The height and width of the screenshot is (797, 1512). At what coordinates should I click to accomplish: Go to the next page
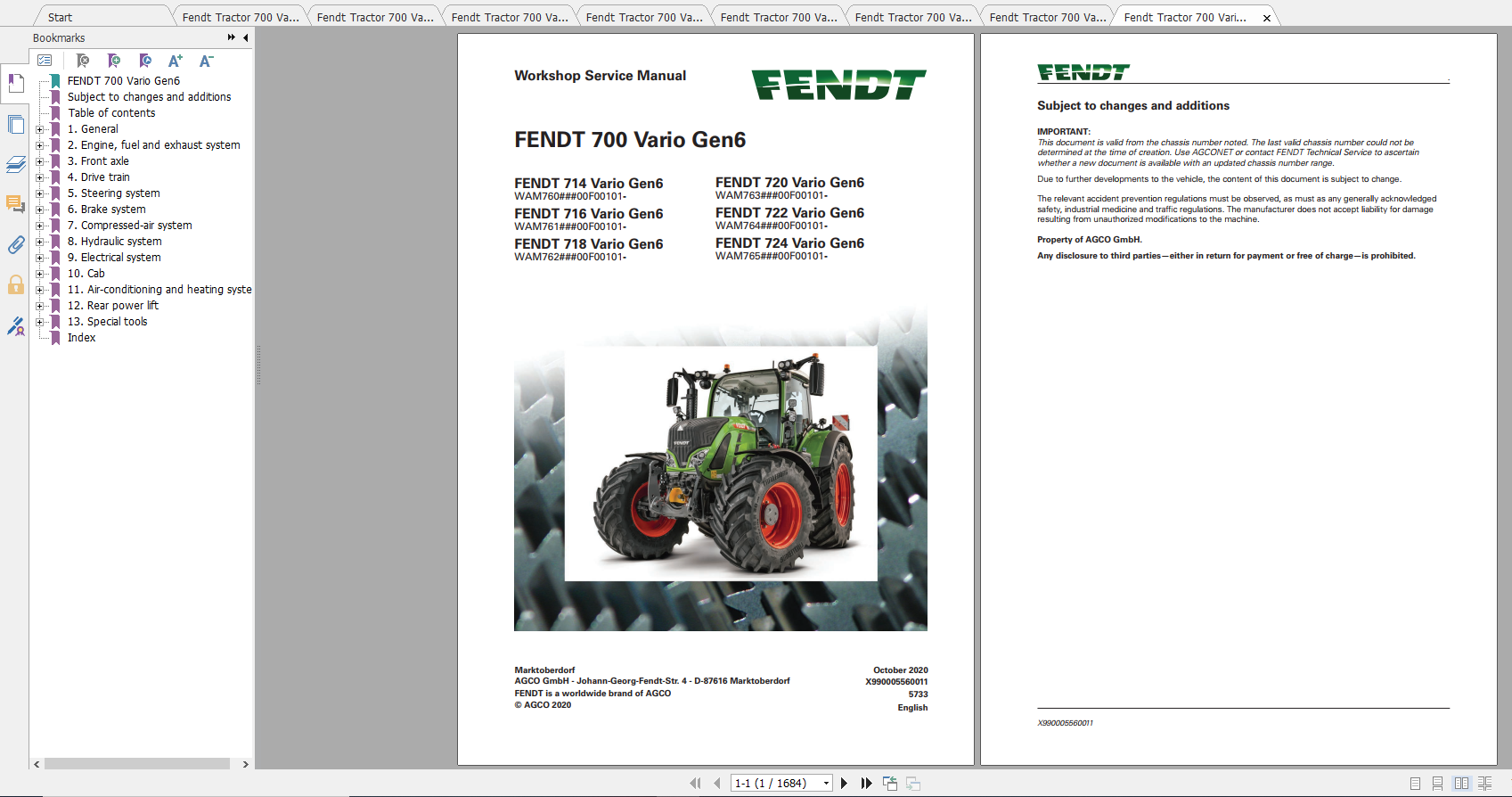[845, 783]
